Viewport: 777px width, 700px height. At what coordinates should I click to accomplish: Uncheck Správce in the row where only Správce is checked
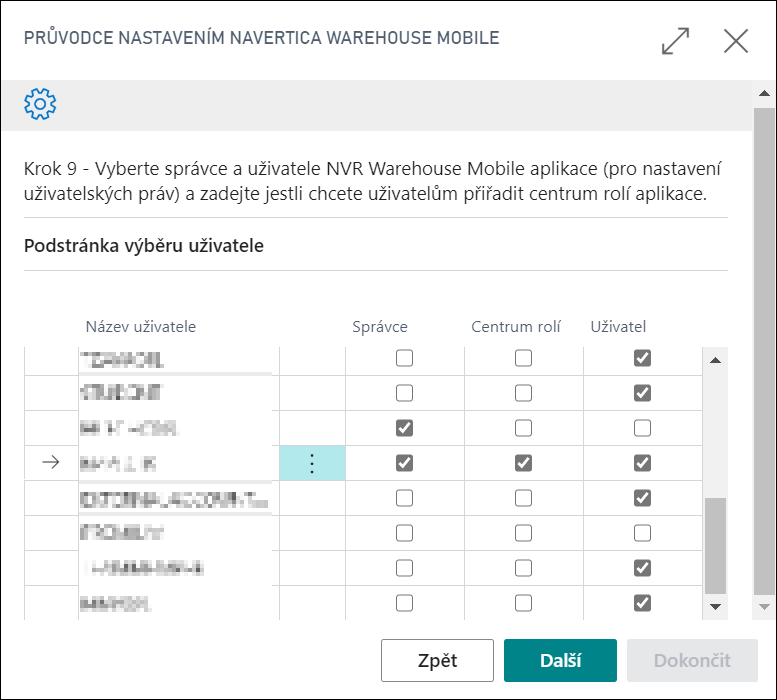pos(404,428)
